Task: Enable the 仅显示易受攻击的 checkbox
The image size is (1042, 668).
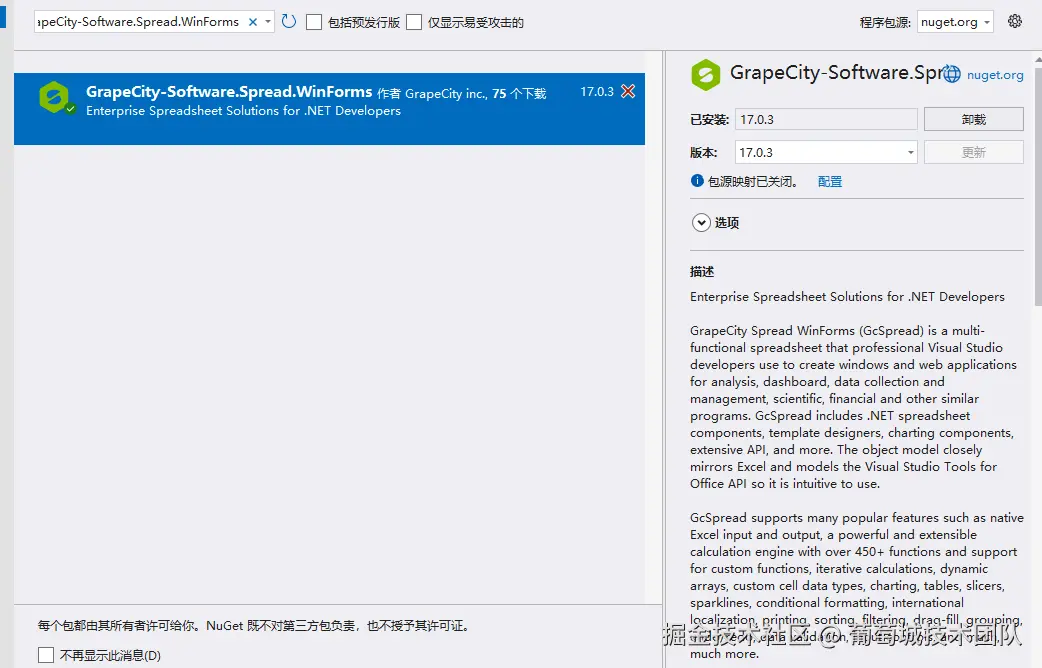Action: click(x=414, y=23)
